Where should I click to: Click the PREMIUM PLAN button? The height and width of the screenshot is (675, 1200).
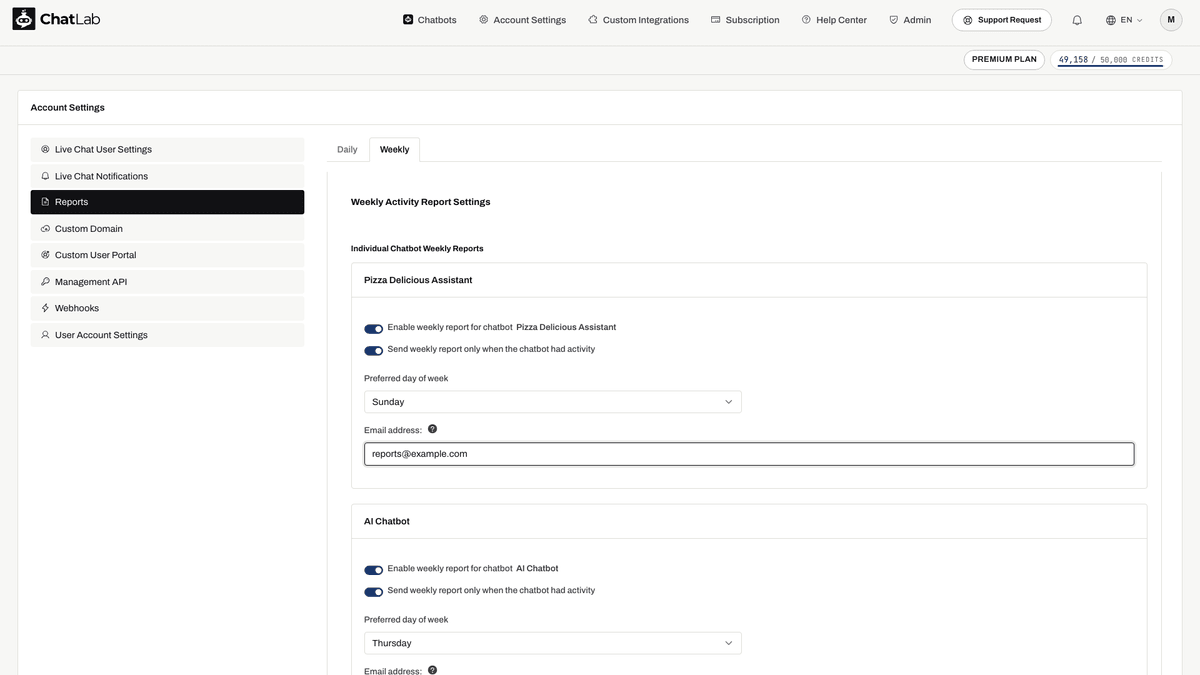(x=1005, y=59)
